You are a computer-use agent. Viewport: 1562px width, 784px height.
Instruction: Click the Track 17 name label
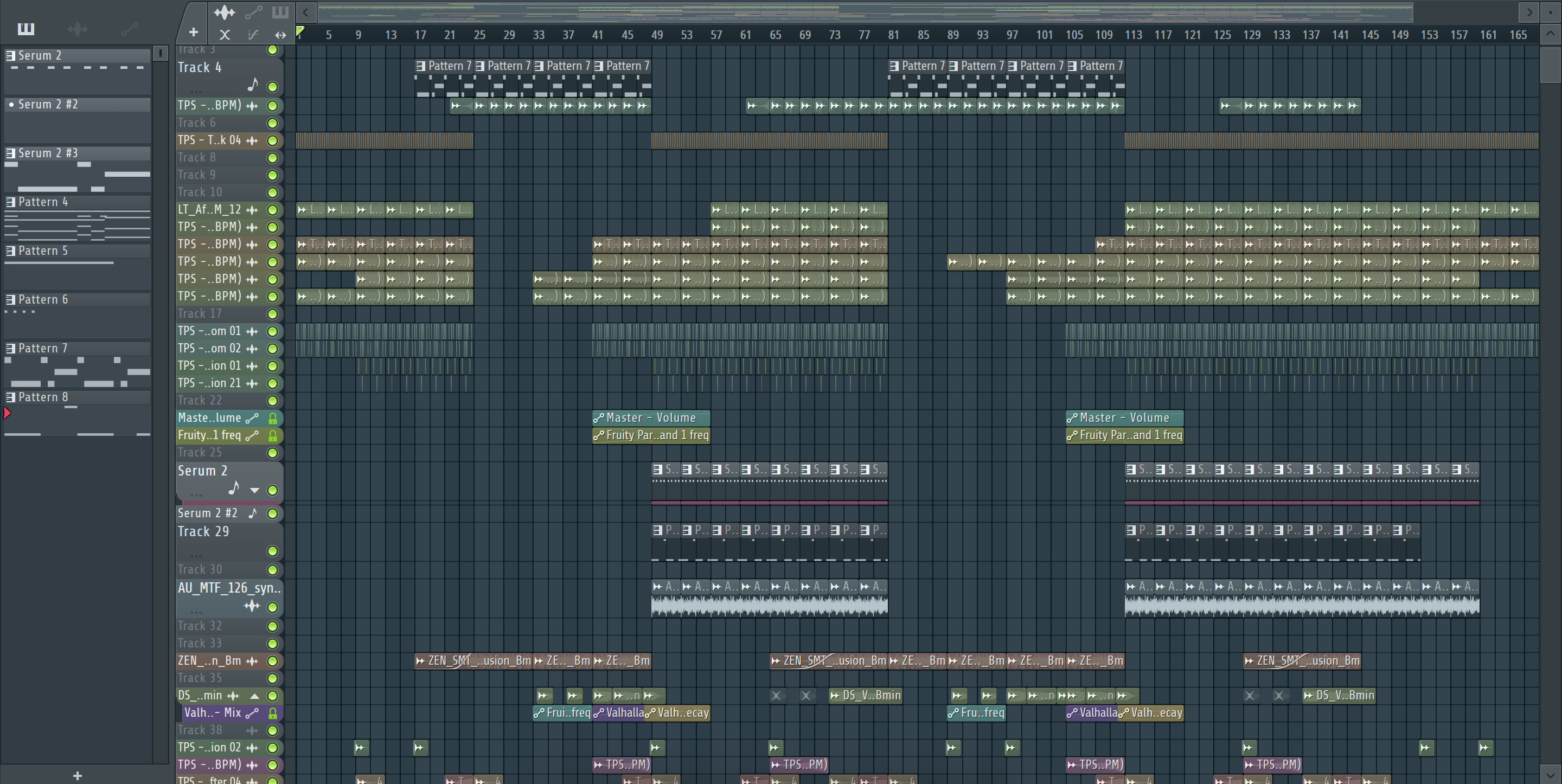pos(200,313)
